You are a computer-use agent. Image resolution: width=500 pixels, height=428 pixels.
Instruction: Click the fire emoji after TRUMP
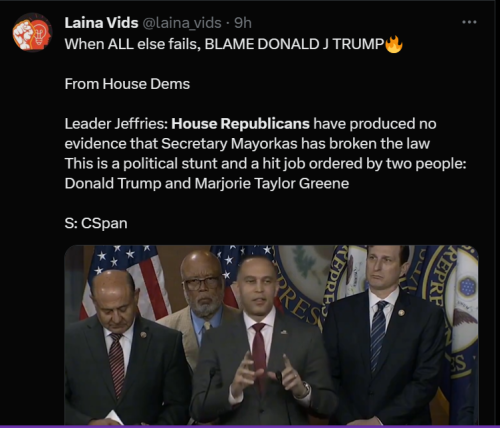(x=394, y=44)
